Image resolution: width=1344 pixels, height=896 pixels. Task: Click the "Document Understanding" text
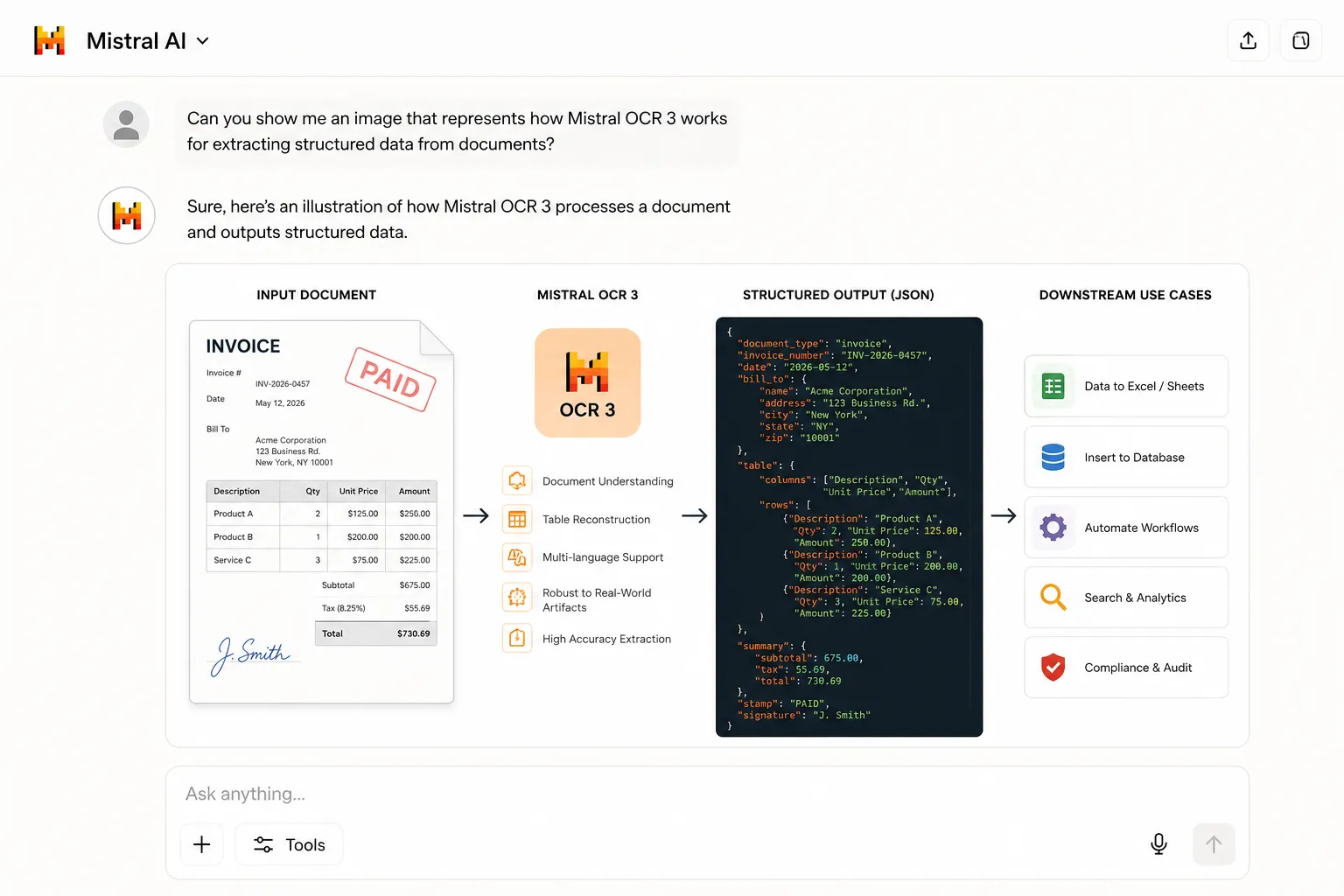click(608, 481)
